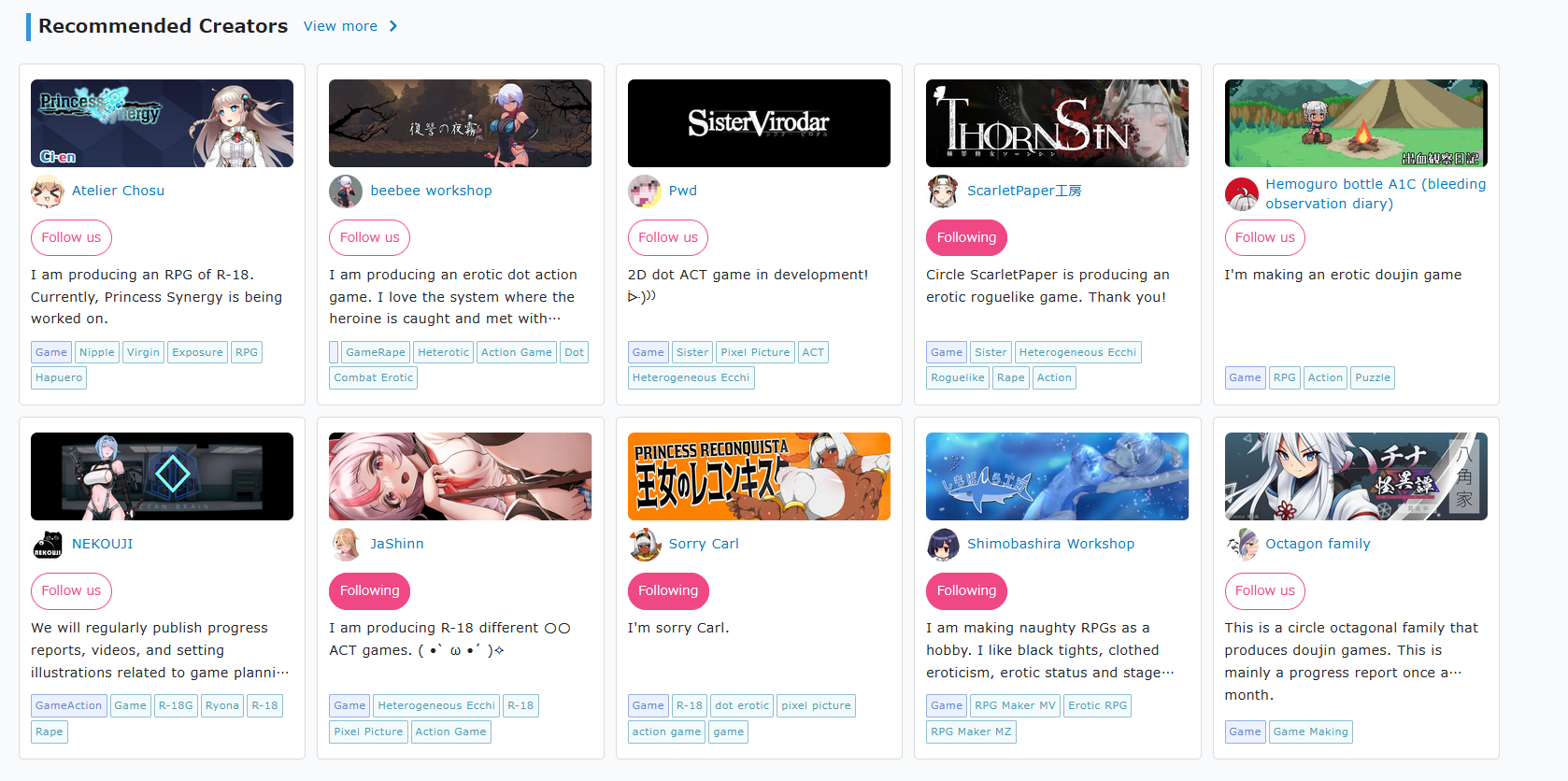
Task: Open the Pwd creator avatar
Action: pyautogui.click(x=645, y=192)
